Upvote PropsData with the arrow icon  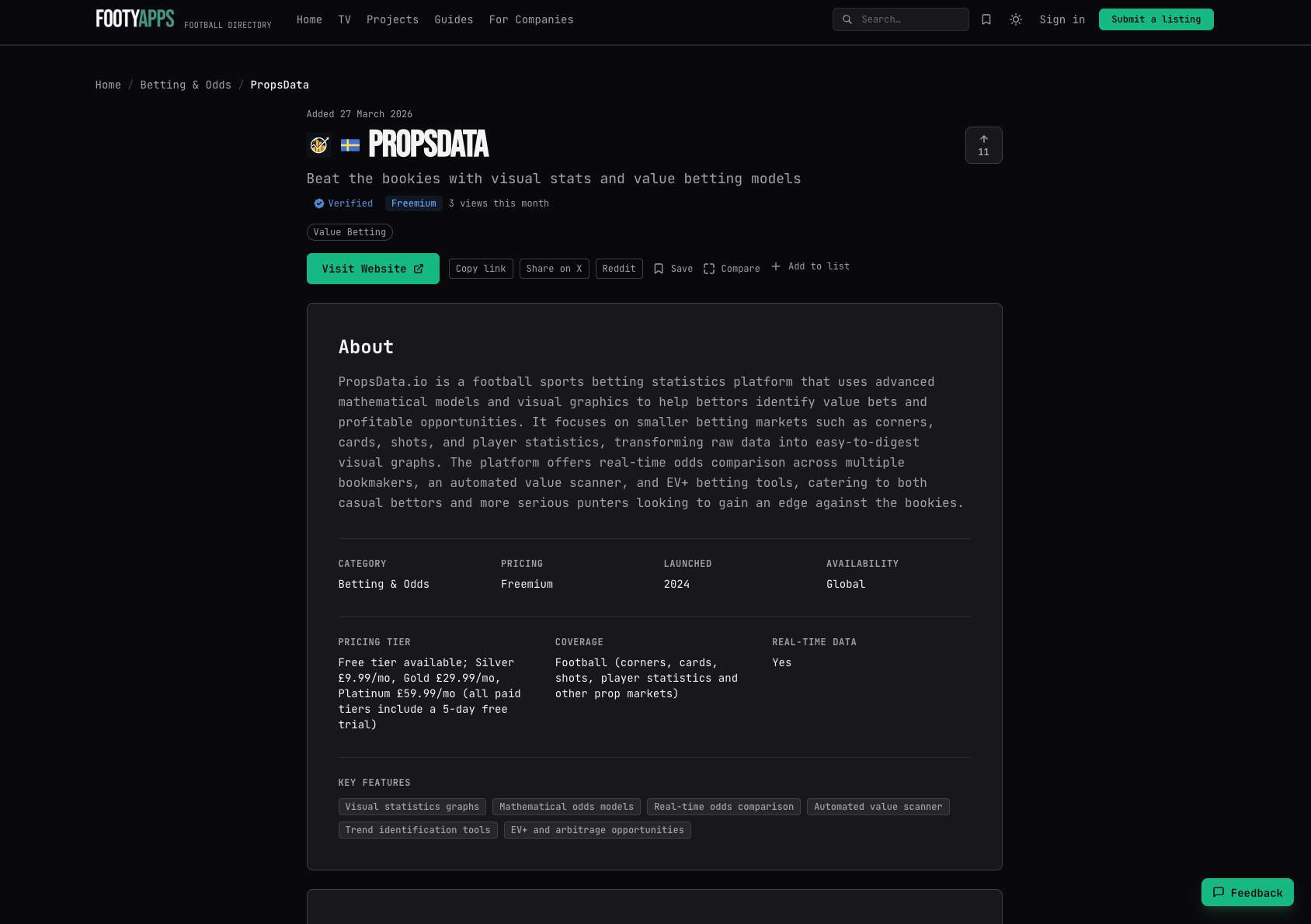coord(983,139)
